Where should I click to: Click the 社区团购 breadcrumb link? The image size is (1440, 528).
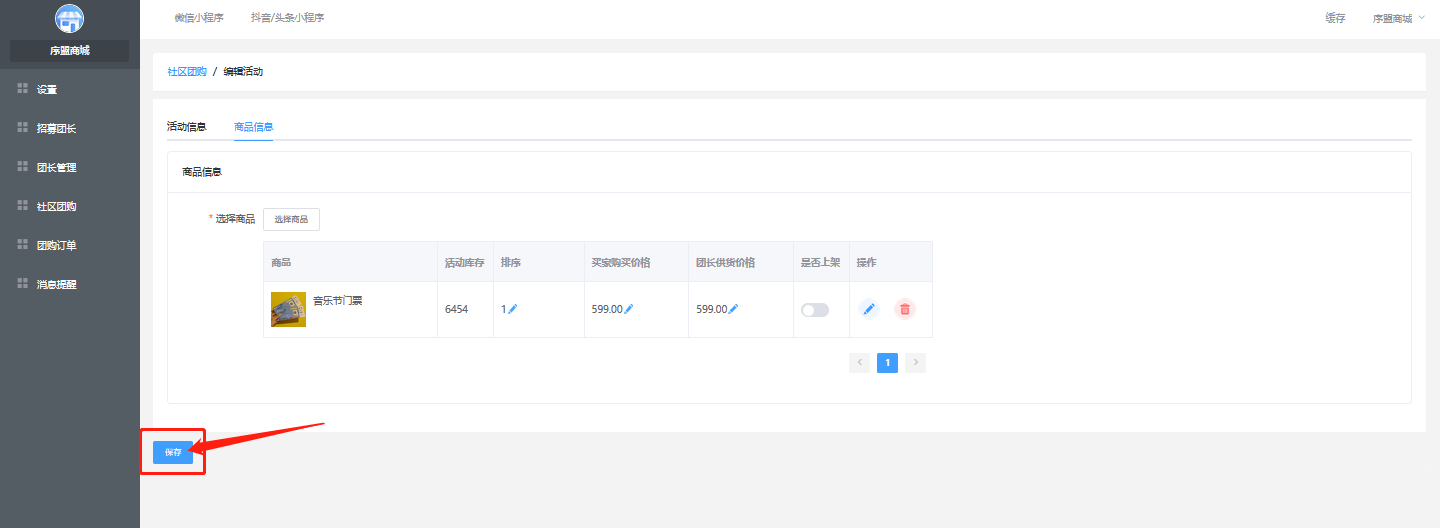187,72
